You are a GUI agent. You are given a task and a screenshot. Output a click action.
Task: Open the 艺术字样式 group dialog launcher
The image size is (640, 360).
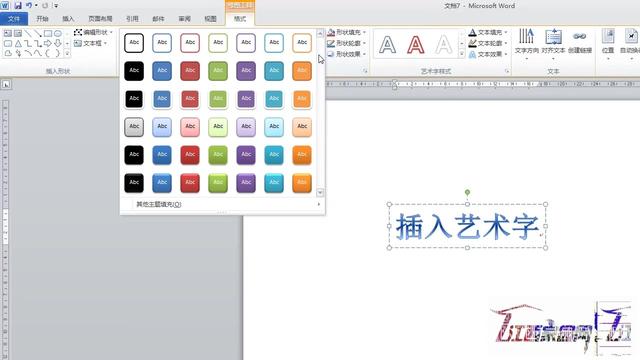507,71
